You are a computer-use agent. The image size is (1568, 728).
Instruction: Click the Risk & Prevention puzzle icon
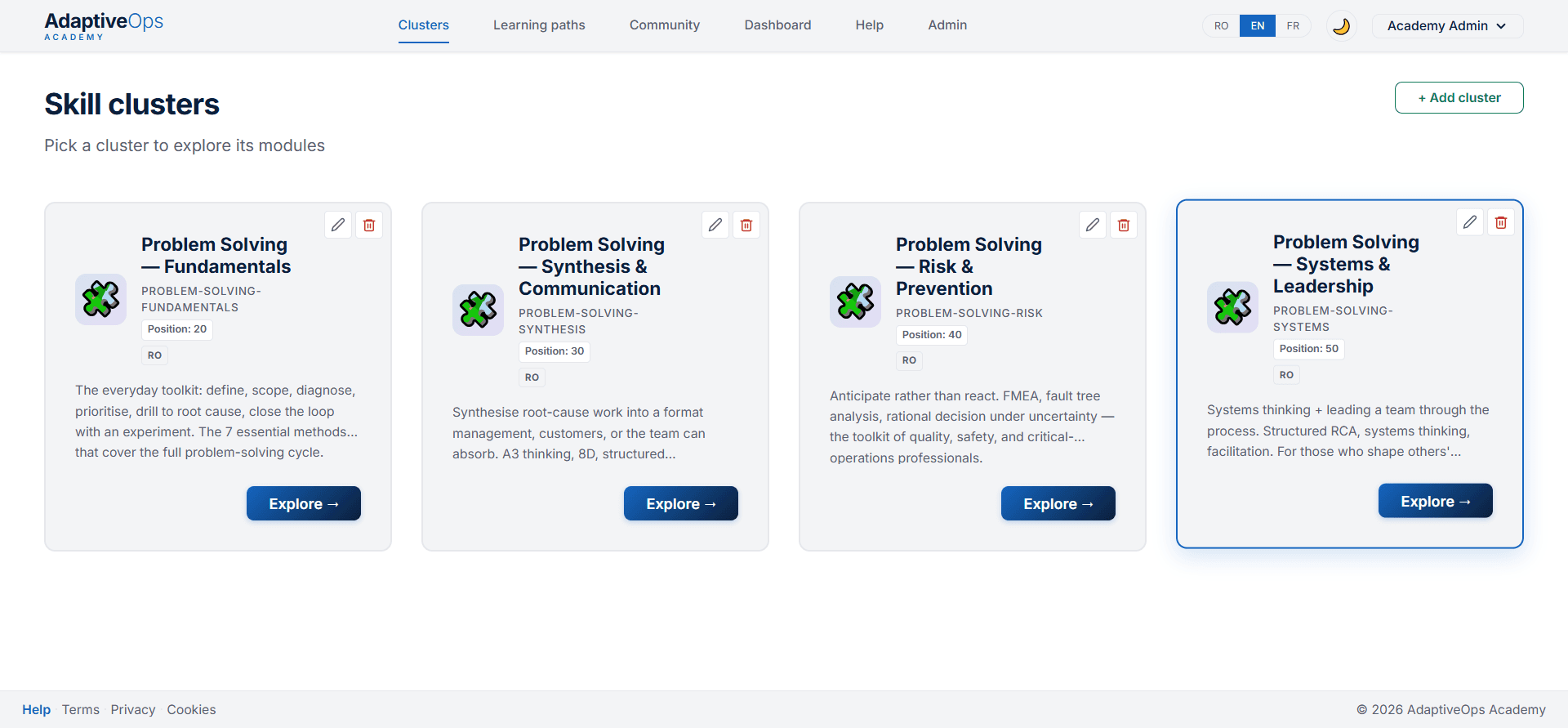pyautogui.click(x=855, y=301)
